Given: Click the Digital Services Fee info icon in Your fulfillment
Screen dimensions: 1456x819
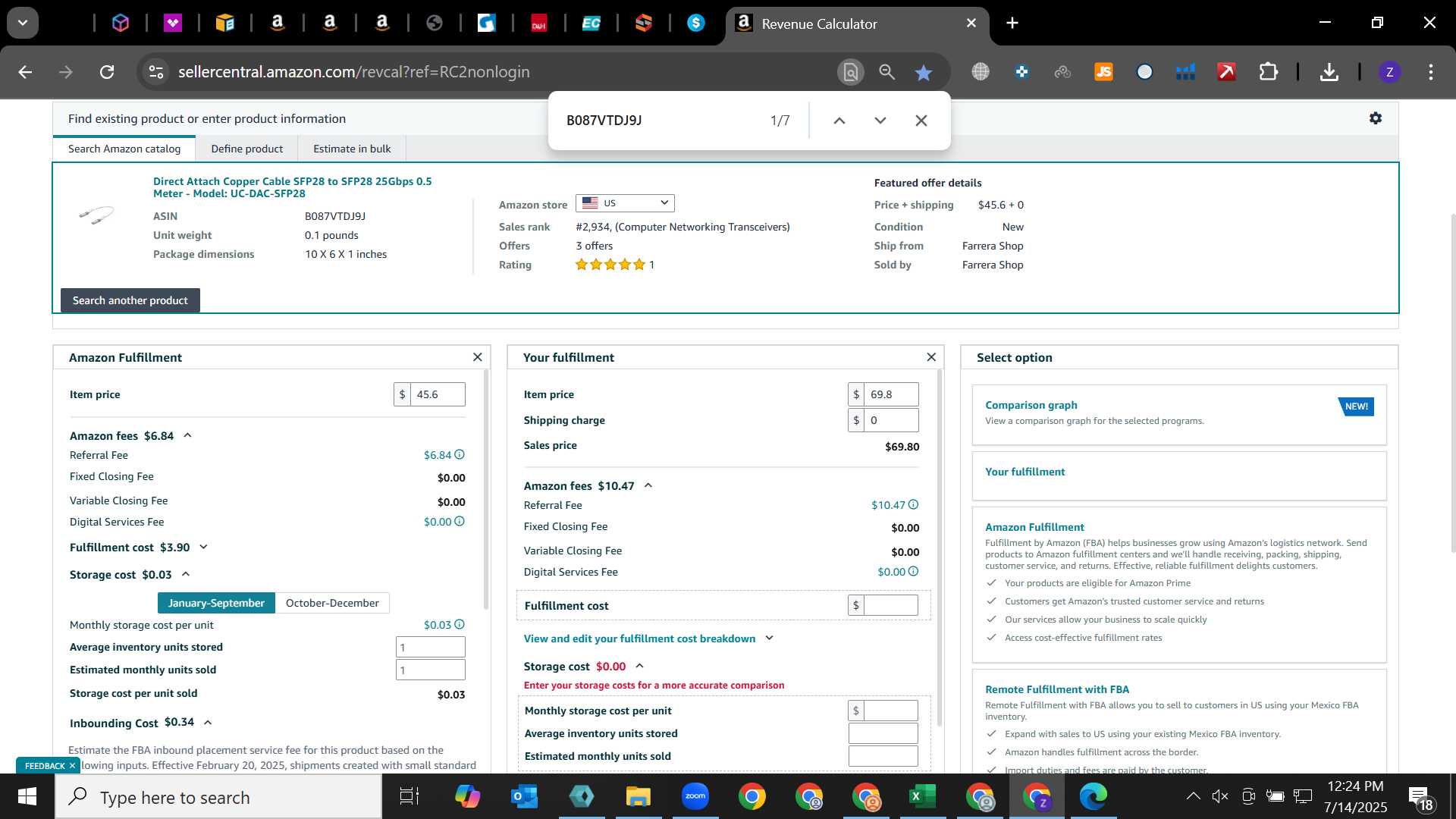Looking at the screenshot, I should coord(914,572).
